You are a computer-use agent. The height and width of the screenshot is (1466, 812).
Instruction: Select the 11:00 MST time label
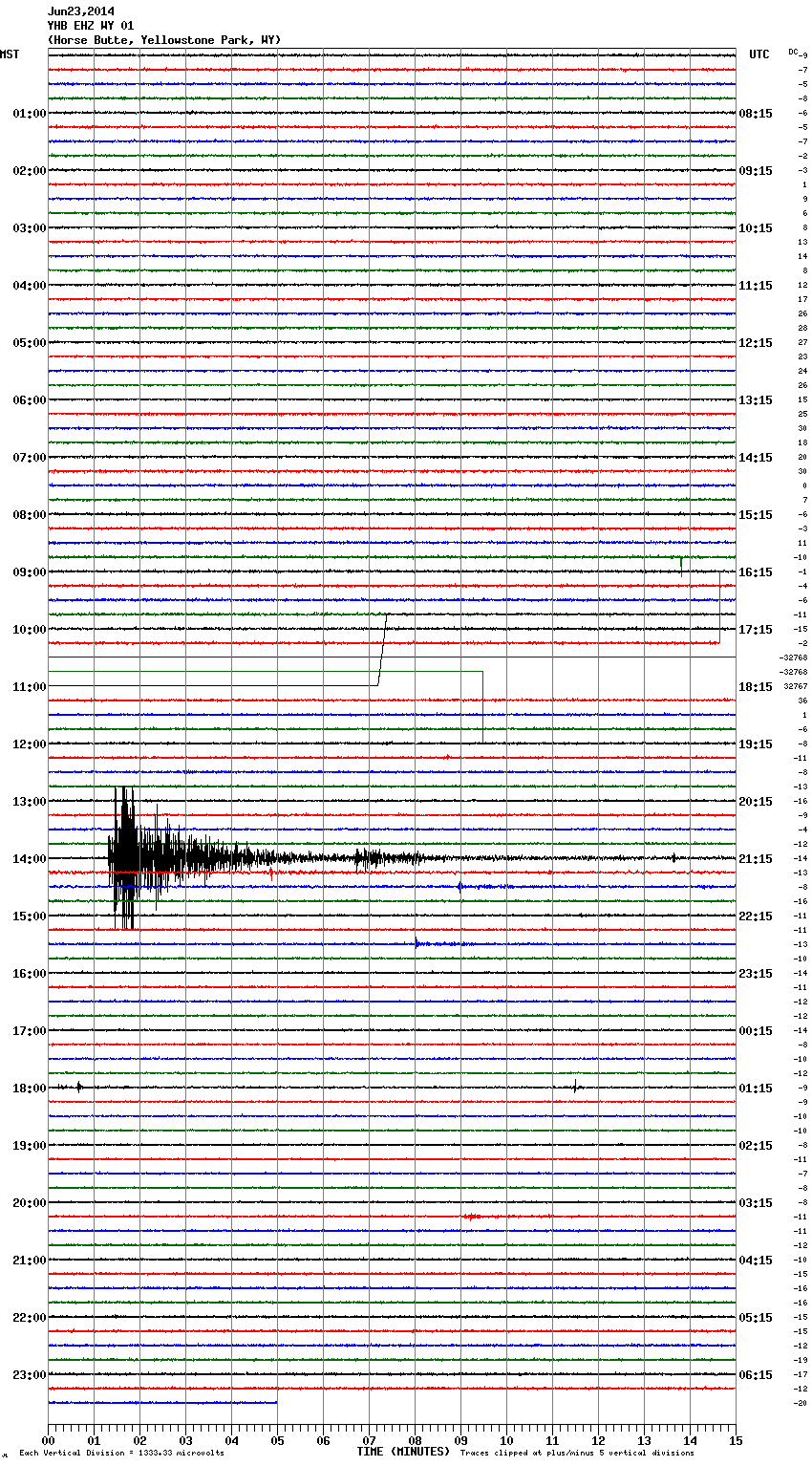click(29, 687)
